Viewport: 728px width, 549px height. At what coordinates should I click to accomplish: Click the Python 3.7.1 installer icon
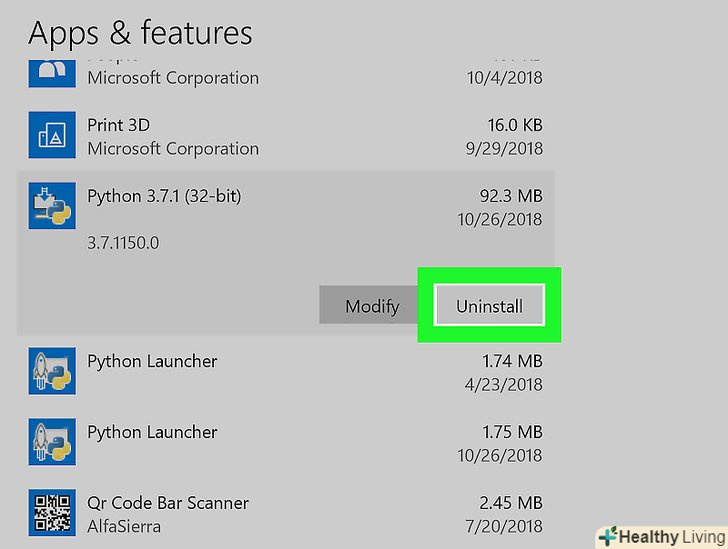click(x=52, y=205)
